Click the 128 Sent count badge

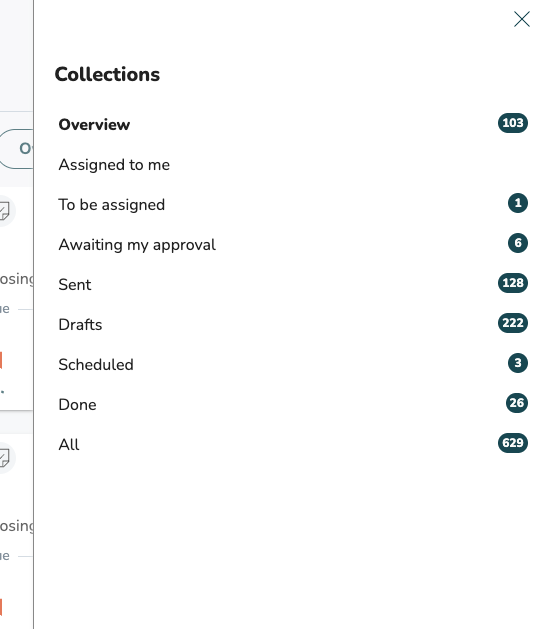click(x=513, y=283)
